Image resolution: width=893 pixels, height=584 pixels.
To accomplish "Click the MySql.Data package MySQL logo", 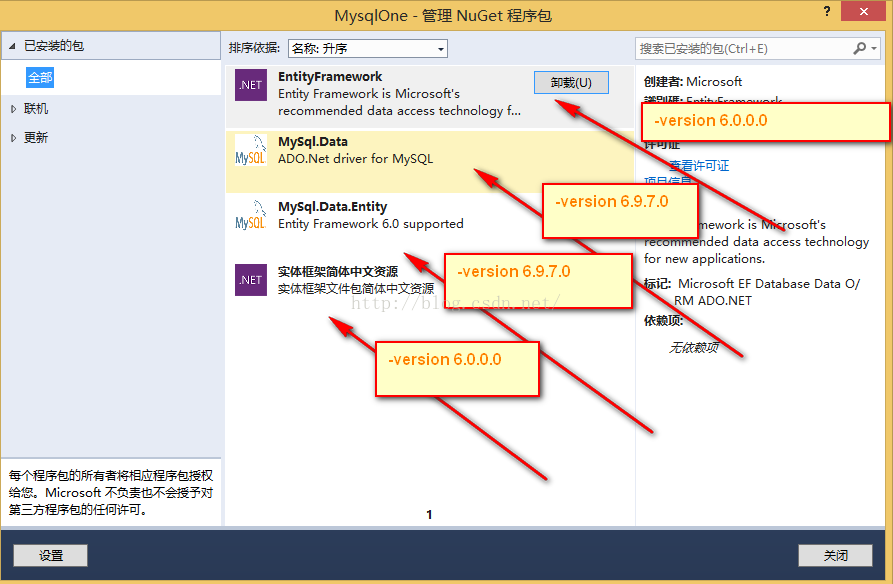I will pyautogui.click(x=251, y=150).
